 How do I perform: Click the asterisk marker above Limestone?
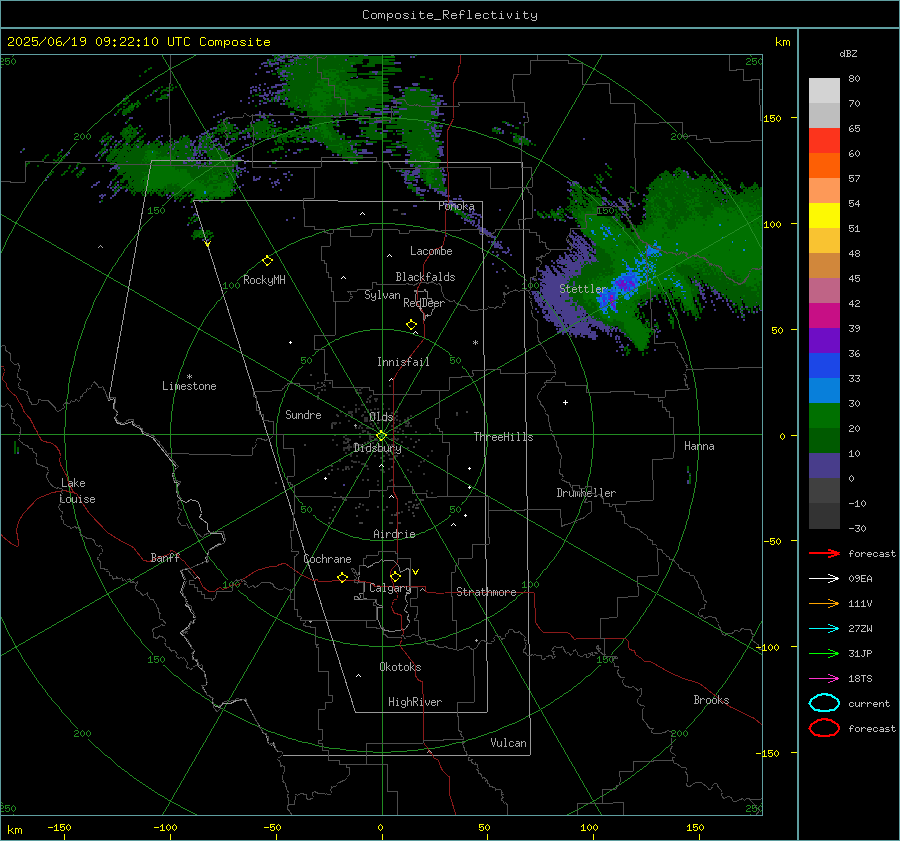point(189,377)
